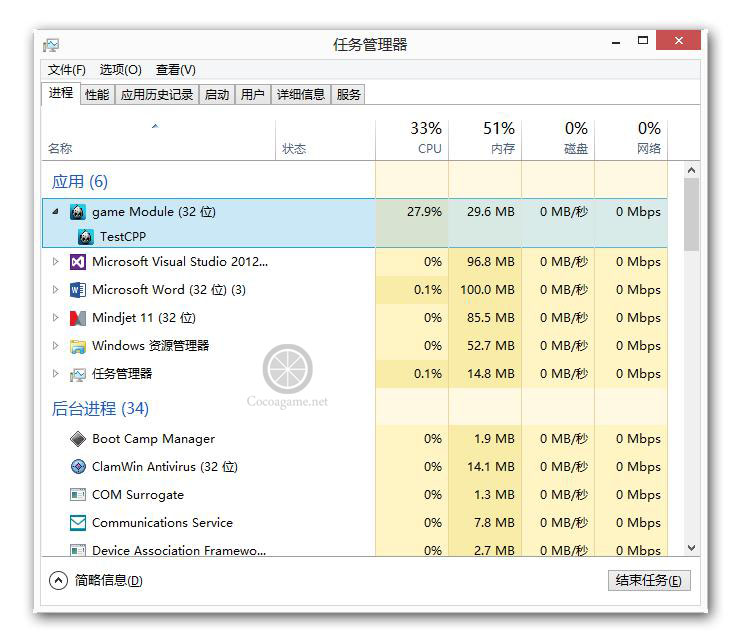Sort by the 状态 column header
This screenshot has width=742, height=642.
point(326,140)
